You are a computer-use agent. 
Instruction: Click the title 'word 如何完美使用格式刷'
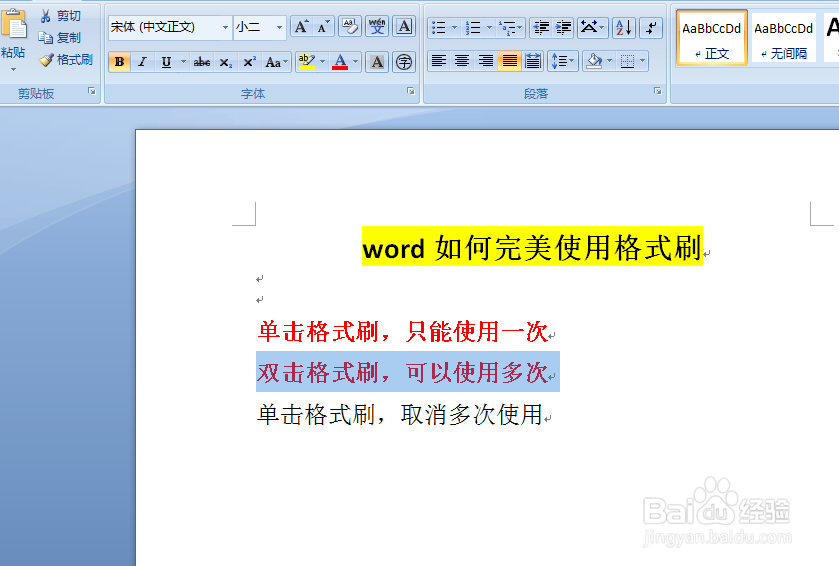point(532,247)
